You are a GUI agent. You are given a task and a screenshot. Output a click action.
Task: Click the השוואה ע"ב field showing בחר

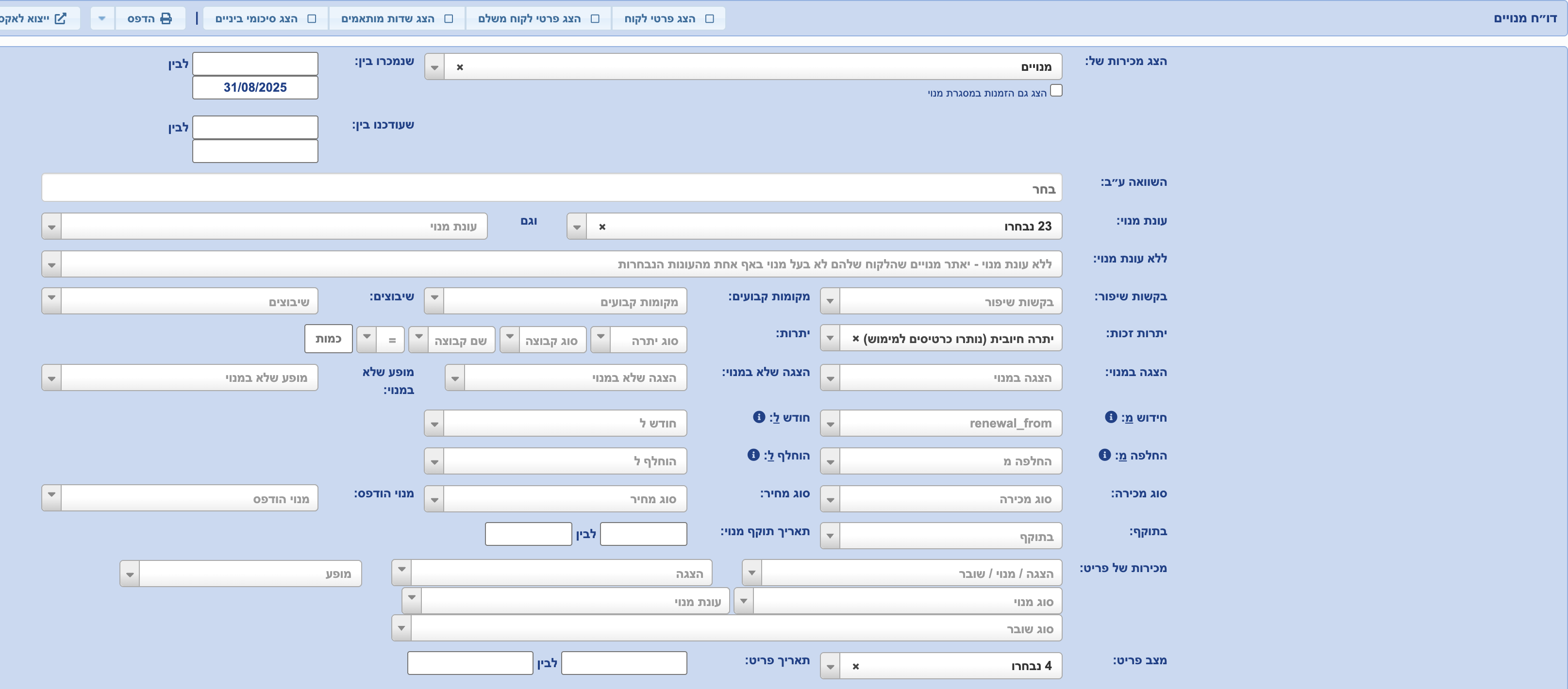(x=551, y=188)
